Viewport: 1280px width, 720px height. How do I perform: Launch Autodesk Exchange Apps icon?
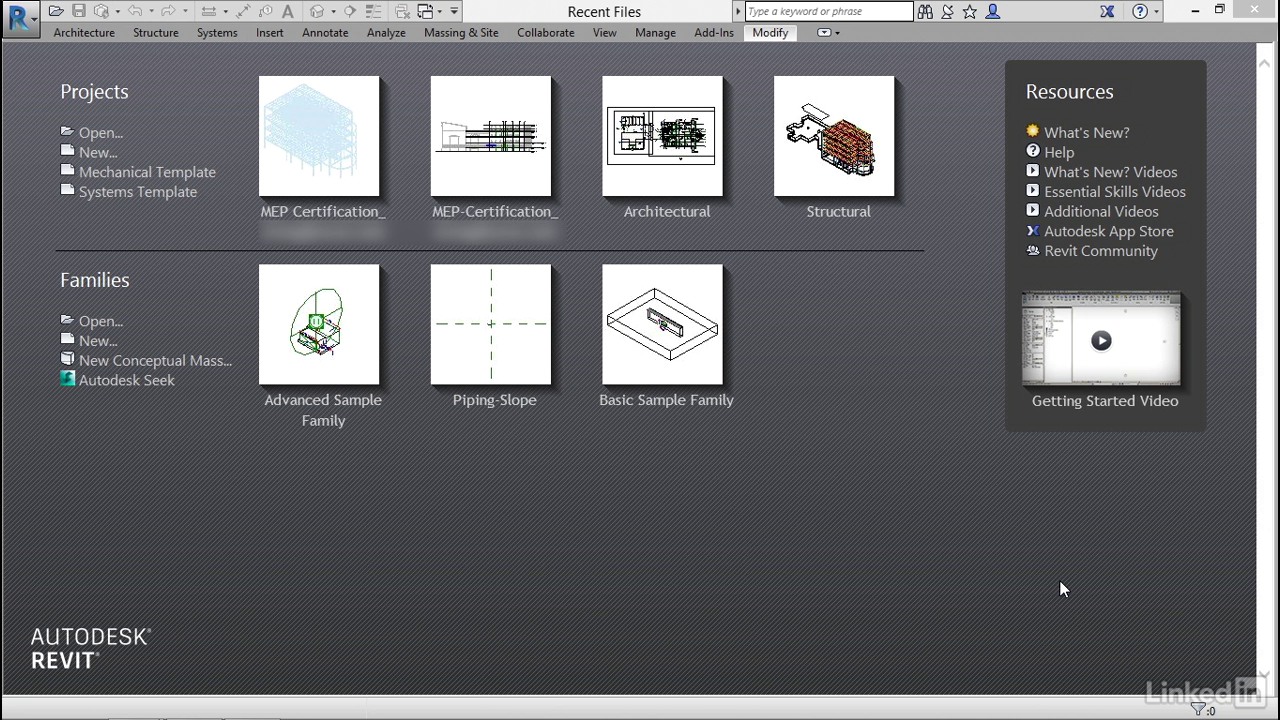(1107, 11)
